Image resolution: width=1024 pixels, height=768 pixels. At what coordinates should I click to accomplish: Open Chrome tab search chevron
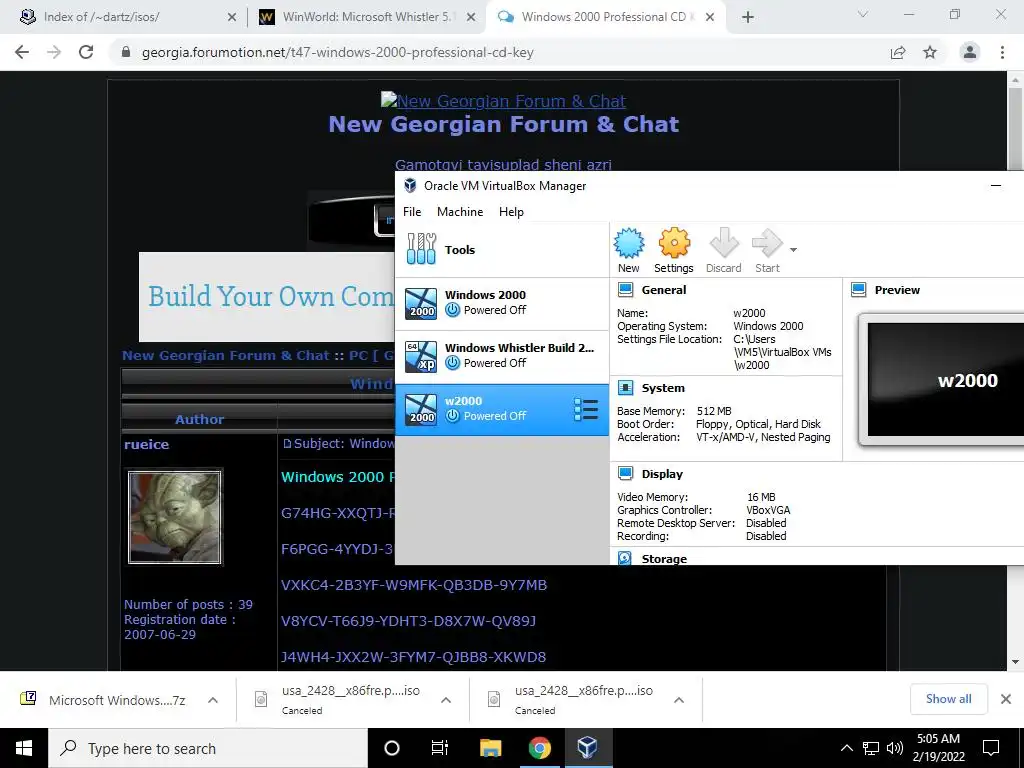[862, 14]
